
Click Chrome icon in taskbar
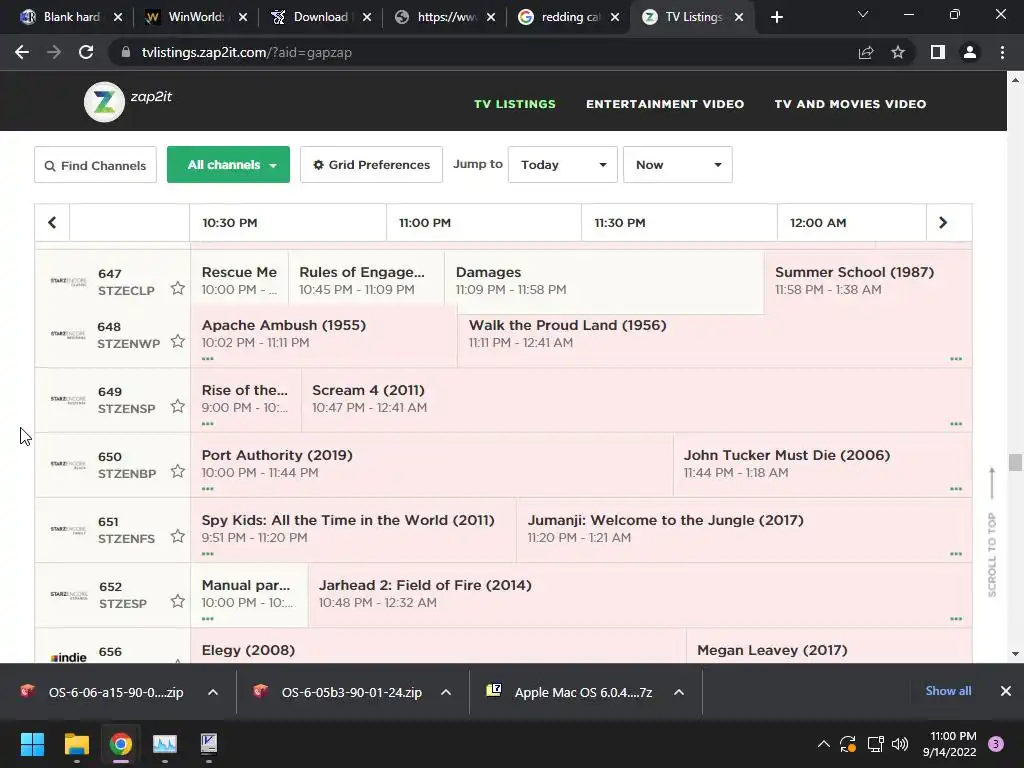(121, 744)
